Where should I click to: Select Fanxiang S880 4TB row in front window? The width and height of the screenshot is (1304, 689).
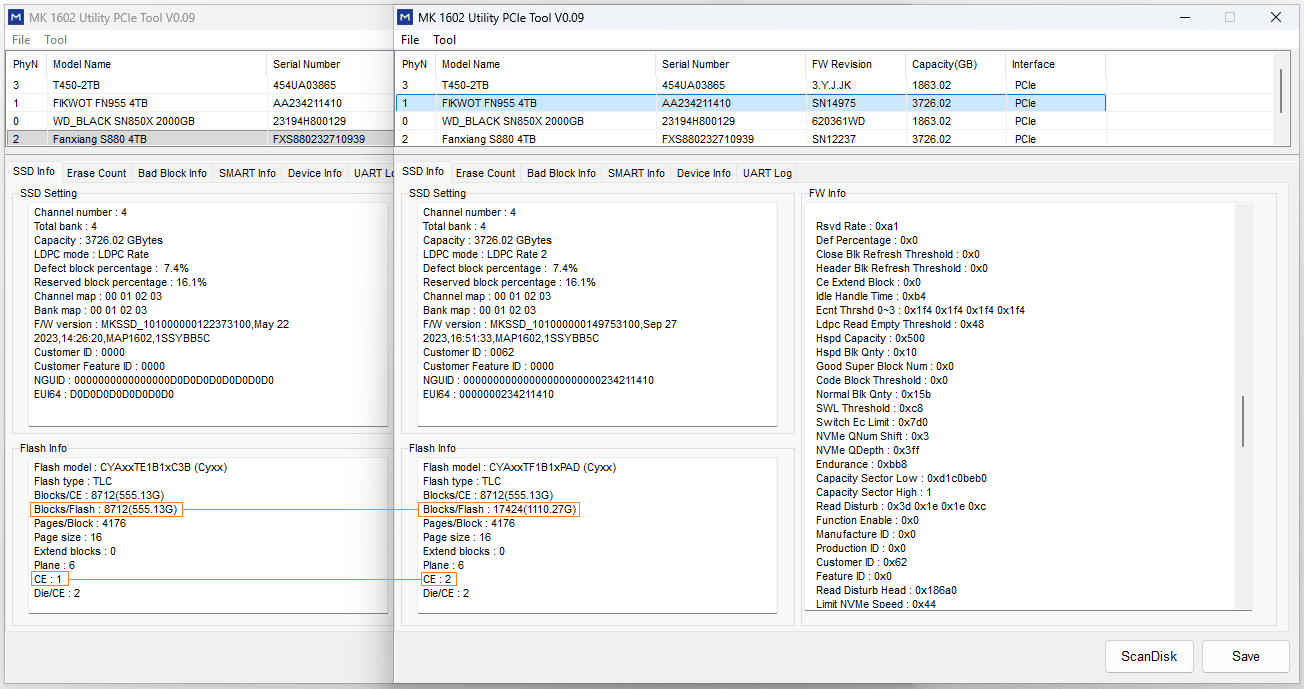(751, 139)
